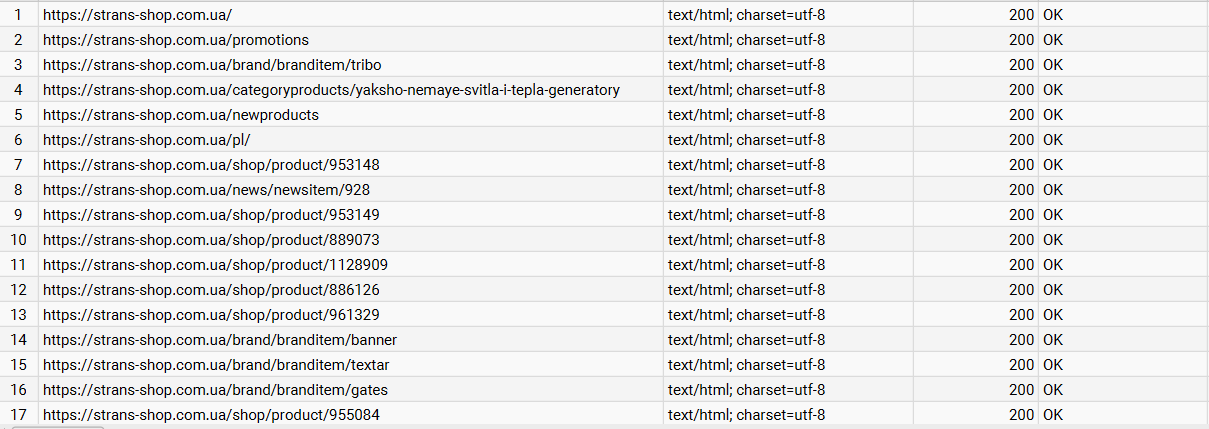Select row number 13 index cell
1209x429 pixels.
tap(19, 315)
